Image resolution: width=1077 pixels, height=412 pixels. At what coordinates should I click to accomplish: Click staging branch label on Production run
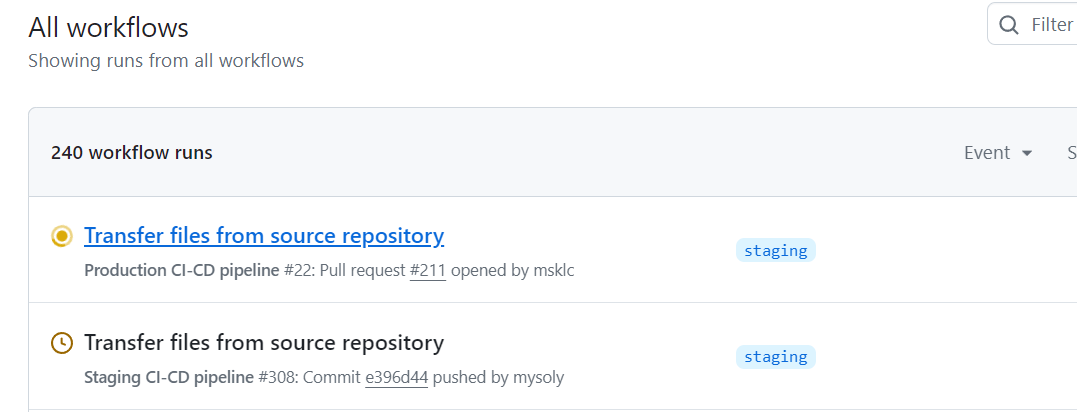(x=775, y=251)
